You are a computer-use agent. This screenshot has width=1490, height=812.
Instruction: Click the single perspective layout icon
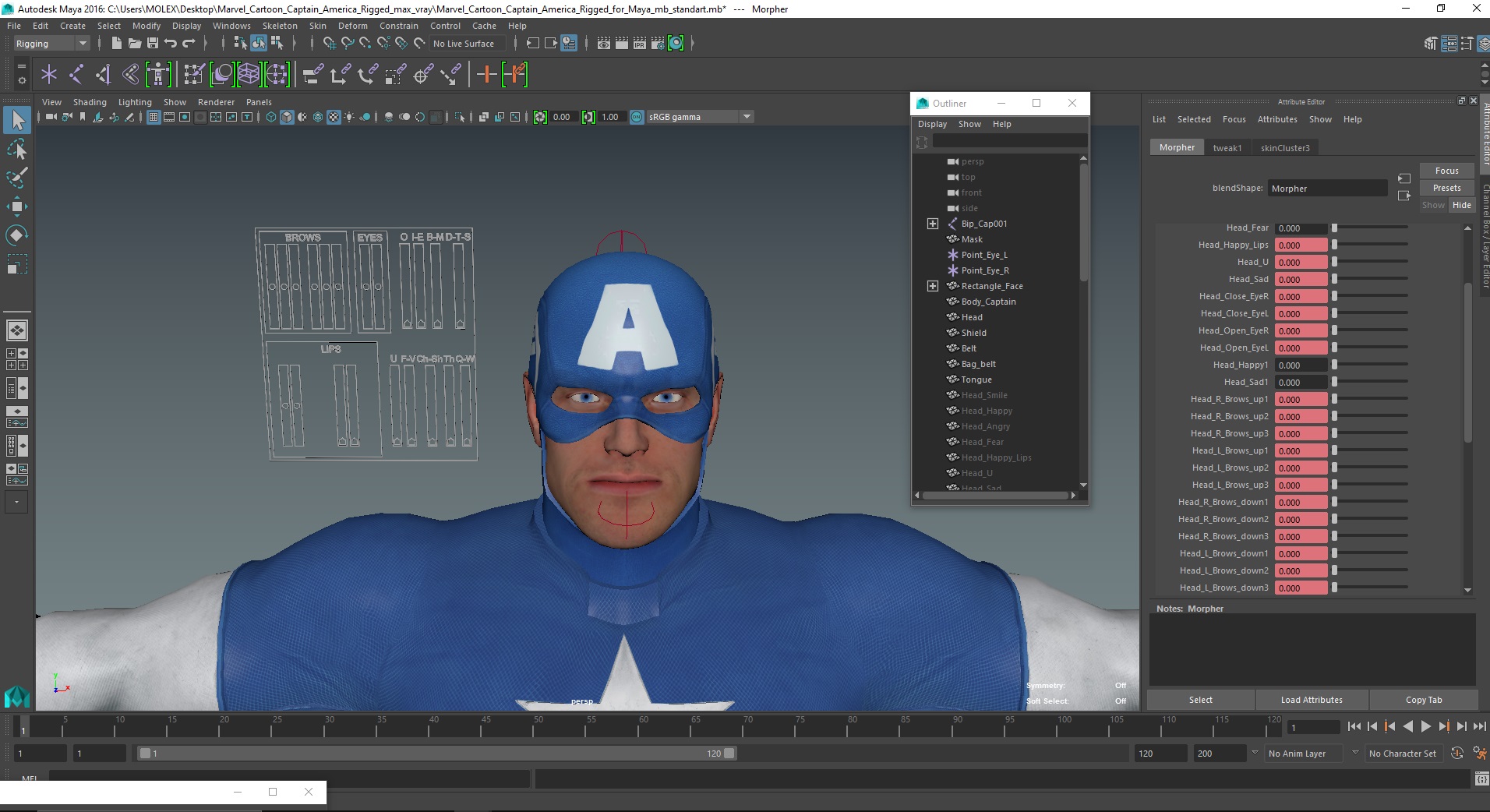pyautogui.click(x=17, y=330)
